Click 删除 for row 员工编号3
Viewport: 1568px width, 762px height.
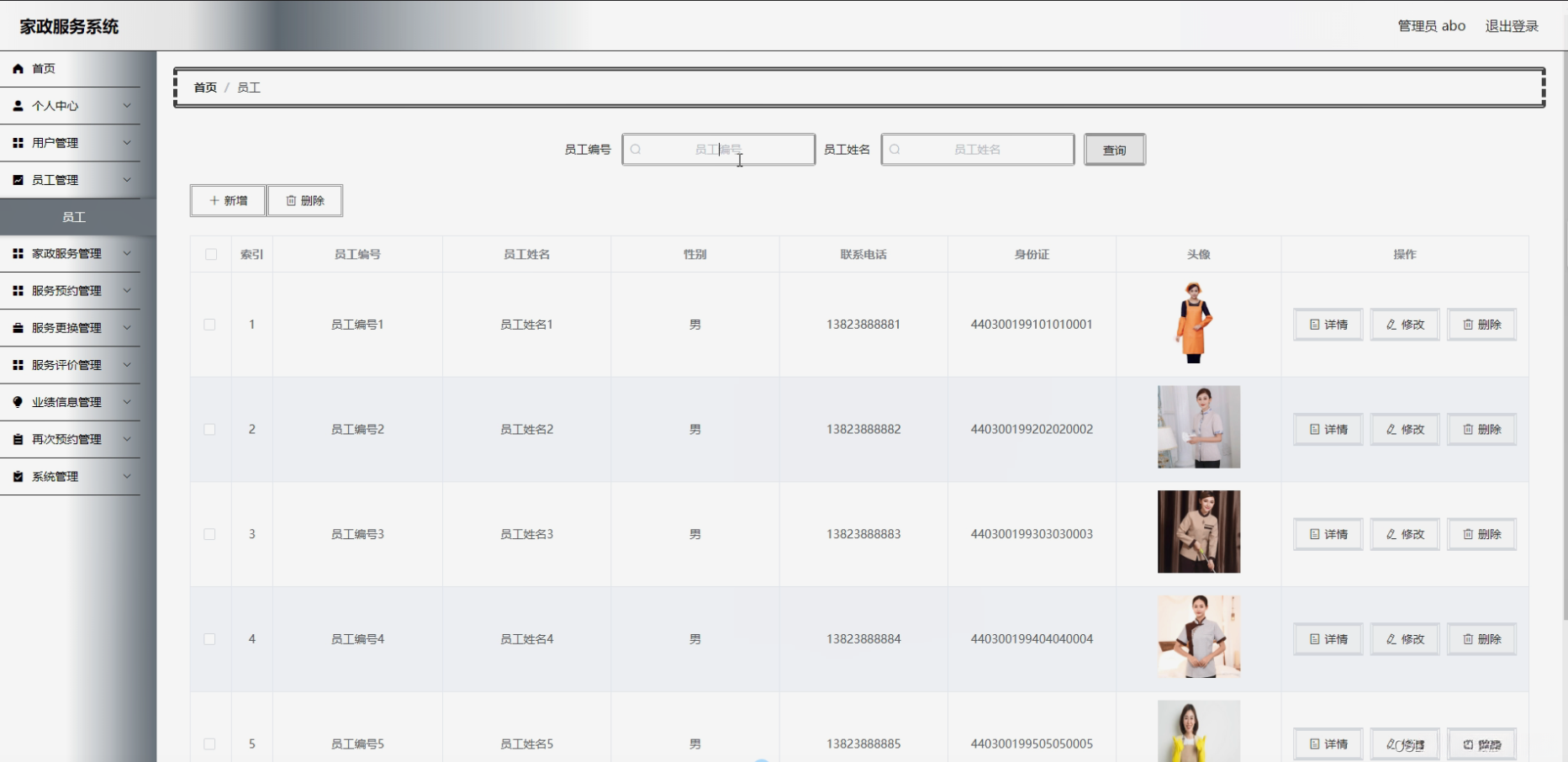point(1481,534)
